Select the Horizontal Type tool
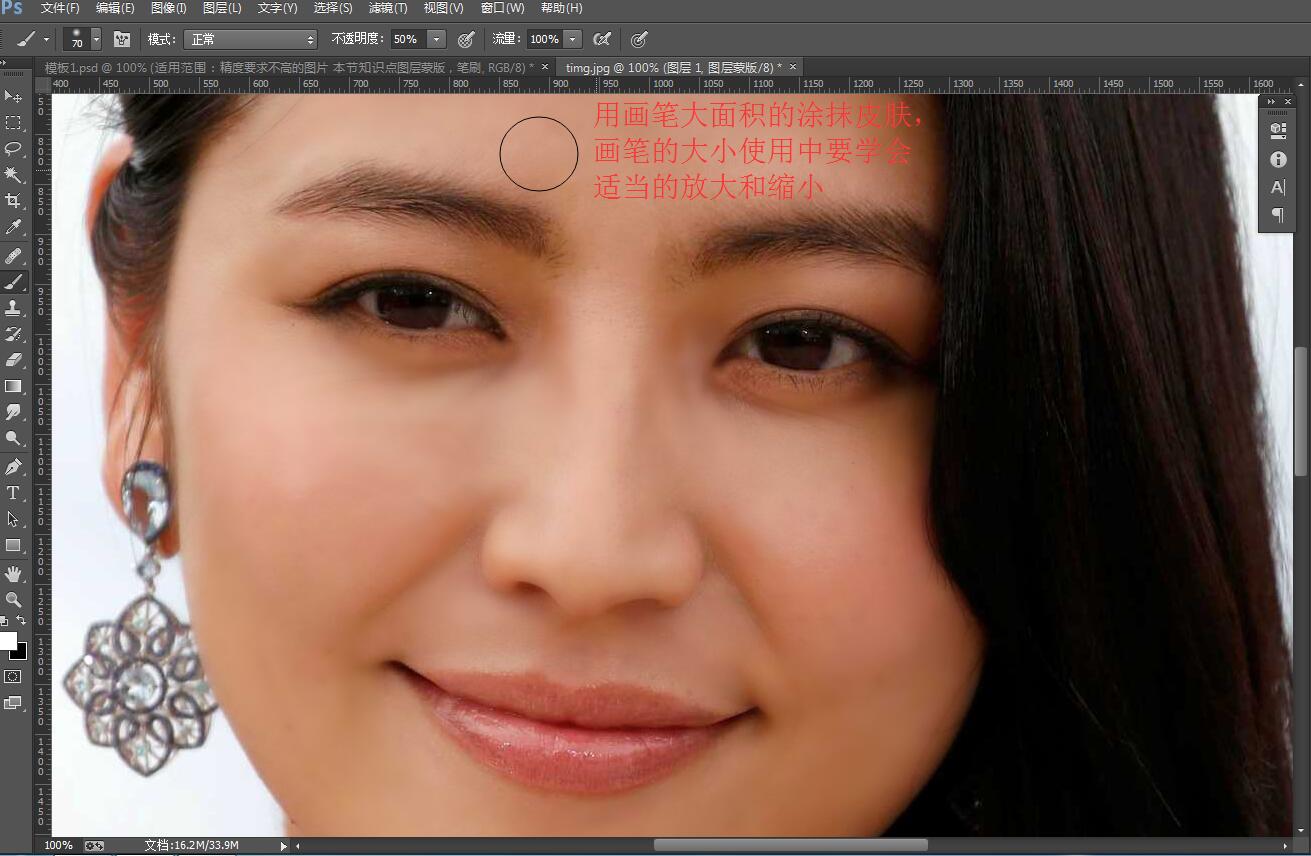The image size is (1311, 856). [13, 493]
